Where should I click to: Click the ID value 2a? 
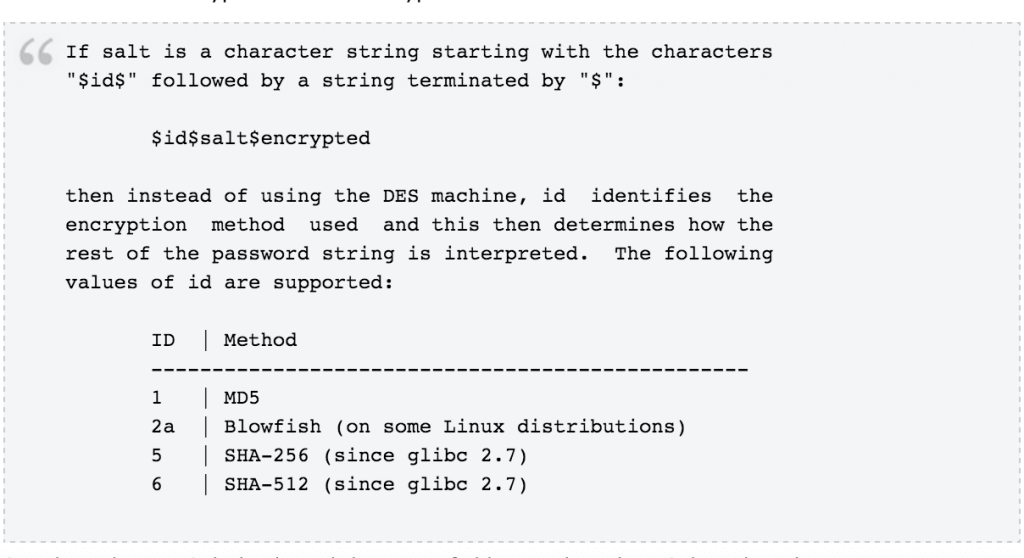[163, 427]
